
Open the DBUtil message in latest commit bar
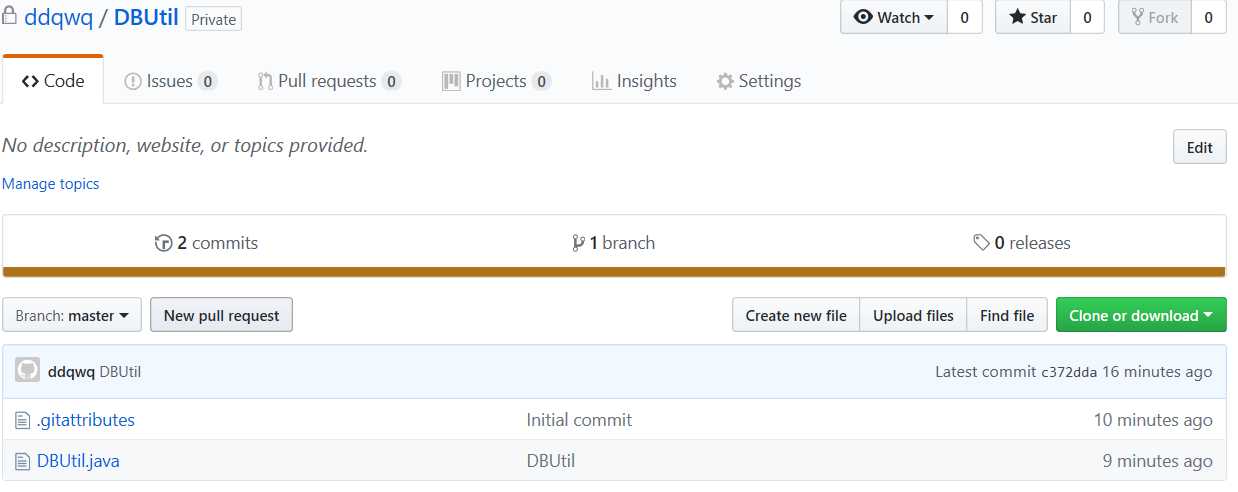tap(120, 372)
